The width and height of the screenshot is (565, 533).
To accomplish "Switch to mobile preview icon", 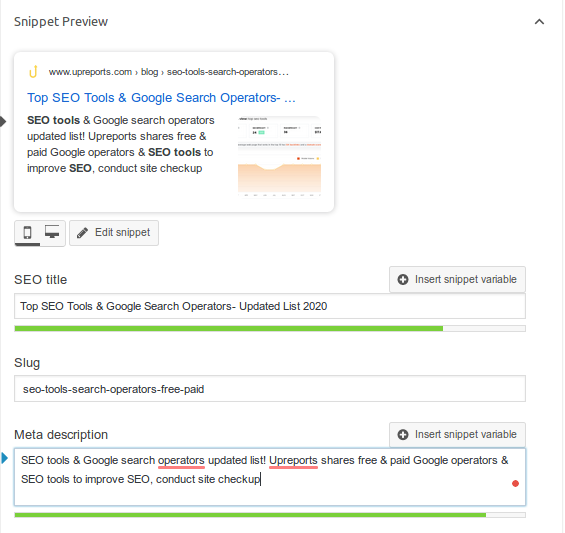I will point(27,232).
